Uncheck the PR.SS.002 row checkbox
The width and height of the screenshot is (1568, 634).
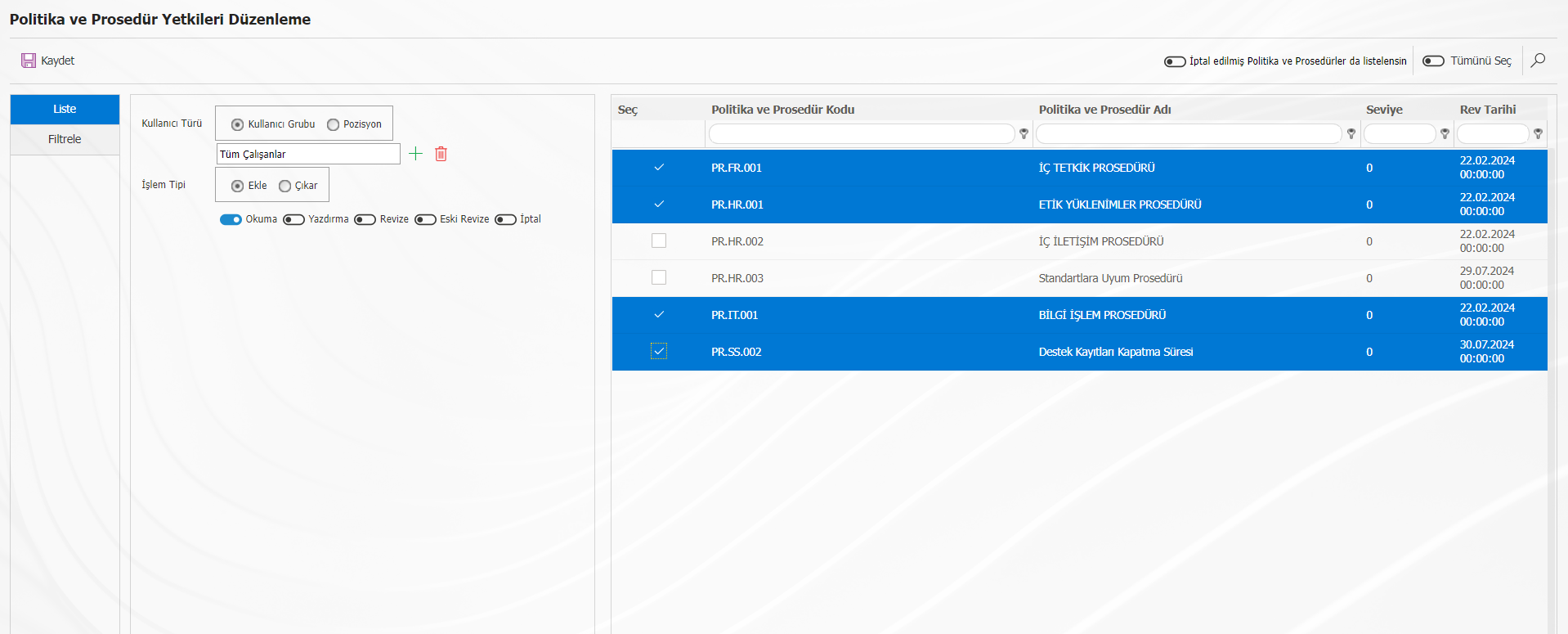pyautogui.click(x=659, y=351)
